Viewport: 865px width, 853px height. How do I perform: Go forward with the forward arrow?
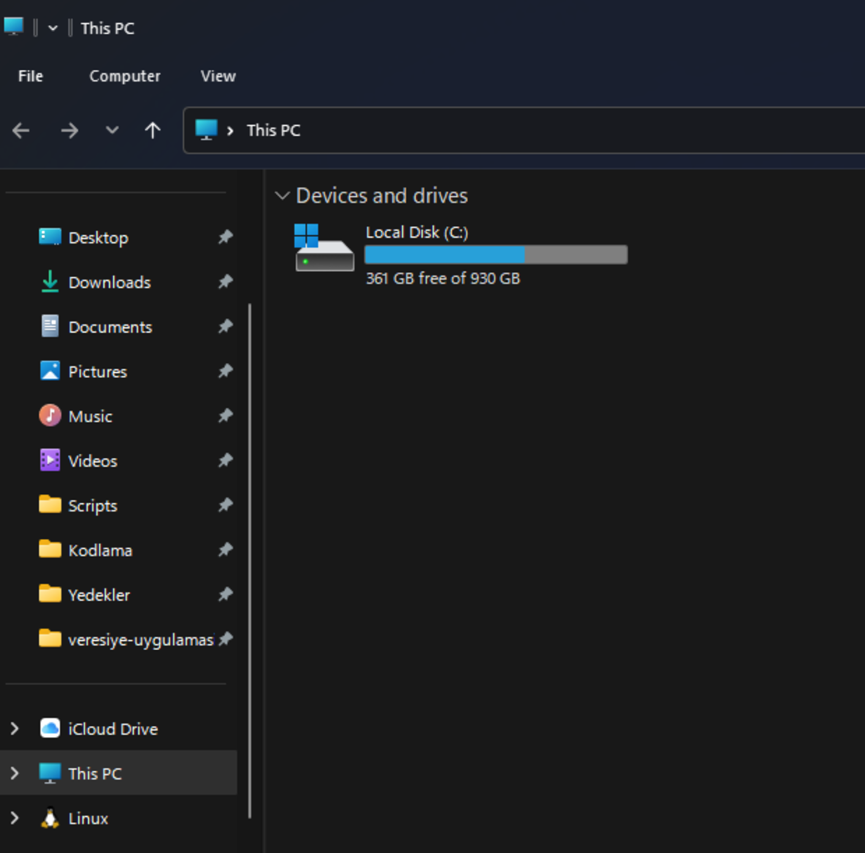(x=70, y=131)
